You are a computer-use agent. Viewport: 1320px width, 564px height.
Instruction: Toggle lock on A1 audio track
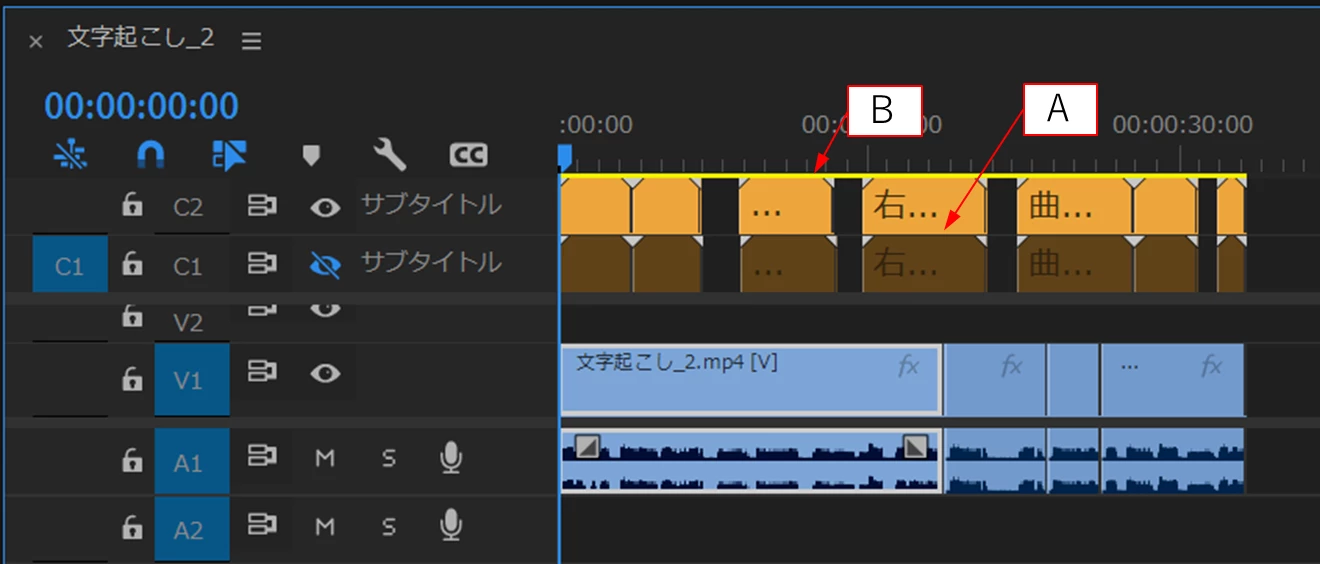coord(131,461)
